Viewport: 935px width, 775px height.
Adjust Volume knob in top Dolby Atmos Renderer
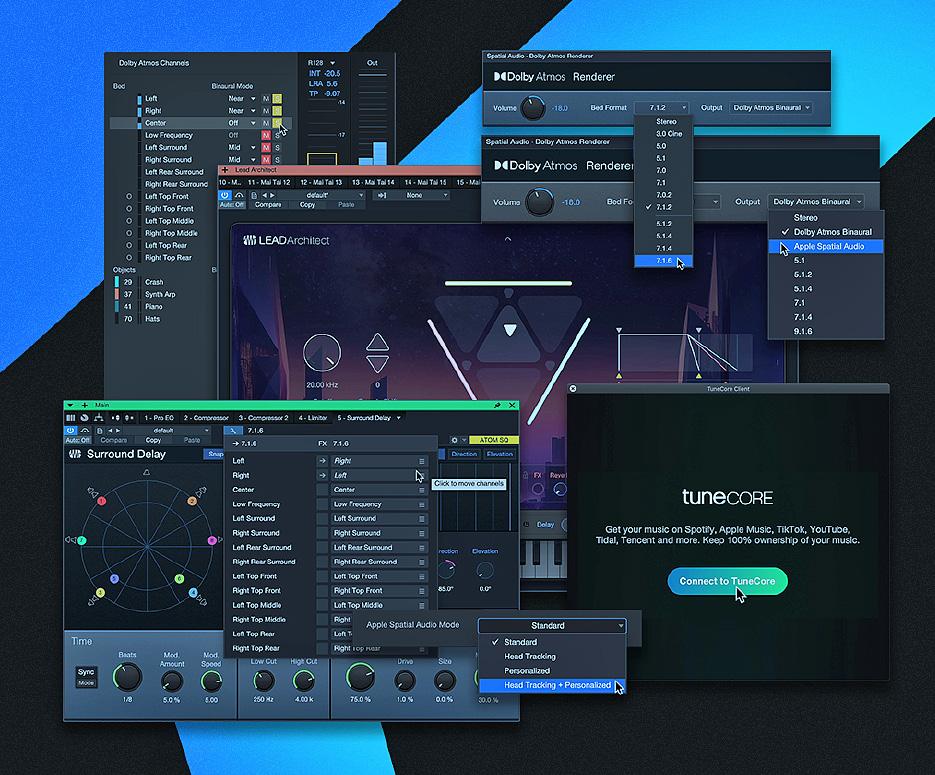click(x=532, y=108)
